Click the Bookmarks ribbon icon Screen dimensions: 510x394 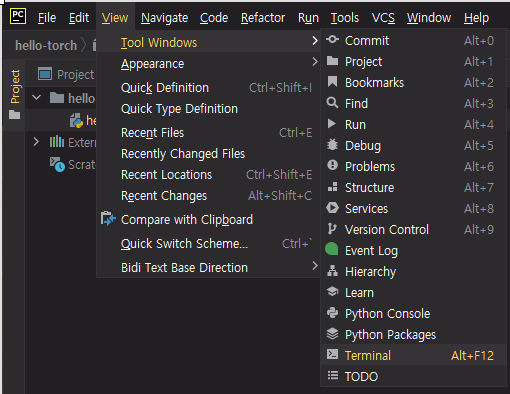(x=332, y=82)
